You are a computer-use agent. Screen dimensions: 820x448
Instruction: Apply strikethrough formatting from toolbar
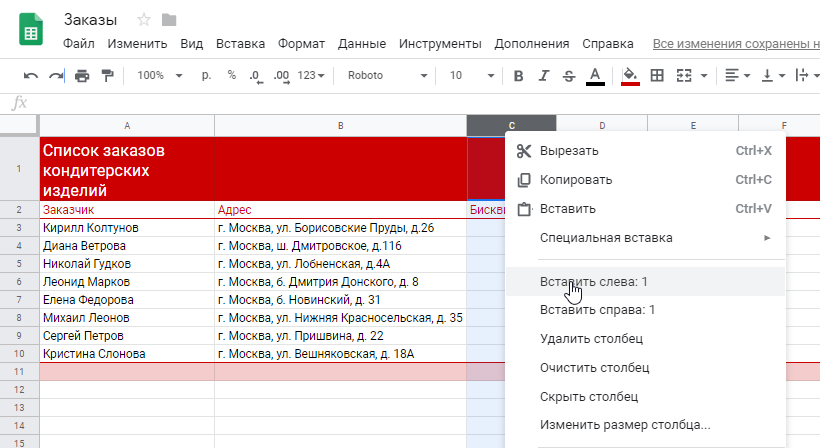pyautogui.click(x=569, y=76)
